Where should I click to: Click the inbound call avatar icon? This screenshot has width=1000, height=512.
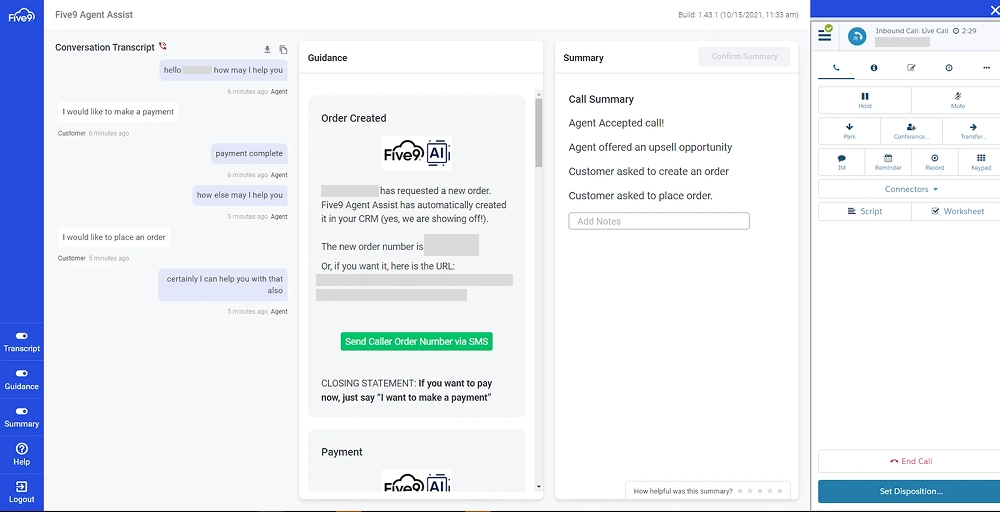pyautogui.click(x=857, y=37)
